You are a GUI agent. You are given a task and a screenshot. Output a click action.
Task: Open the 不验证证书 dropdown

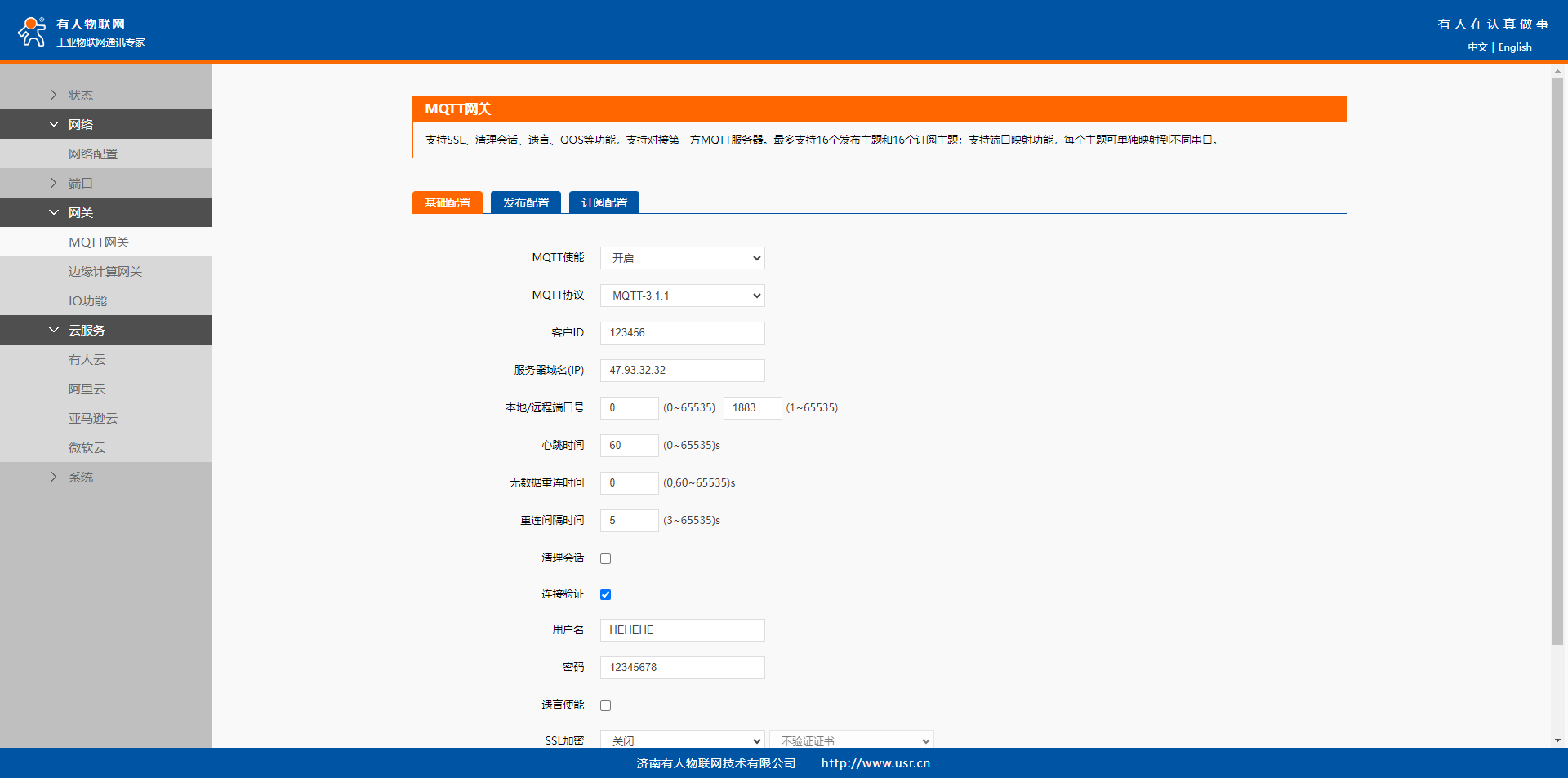tap(852, 740)
